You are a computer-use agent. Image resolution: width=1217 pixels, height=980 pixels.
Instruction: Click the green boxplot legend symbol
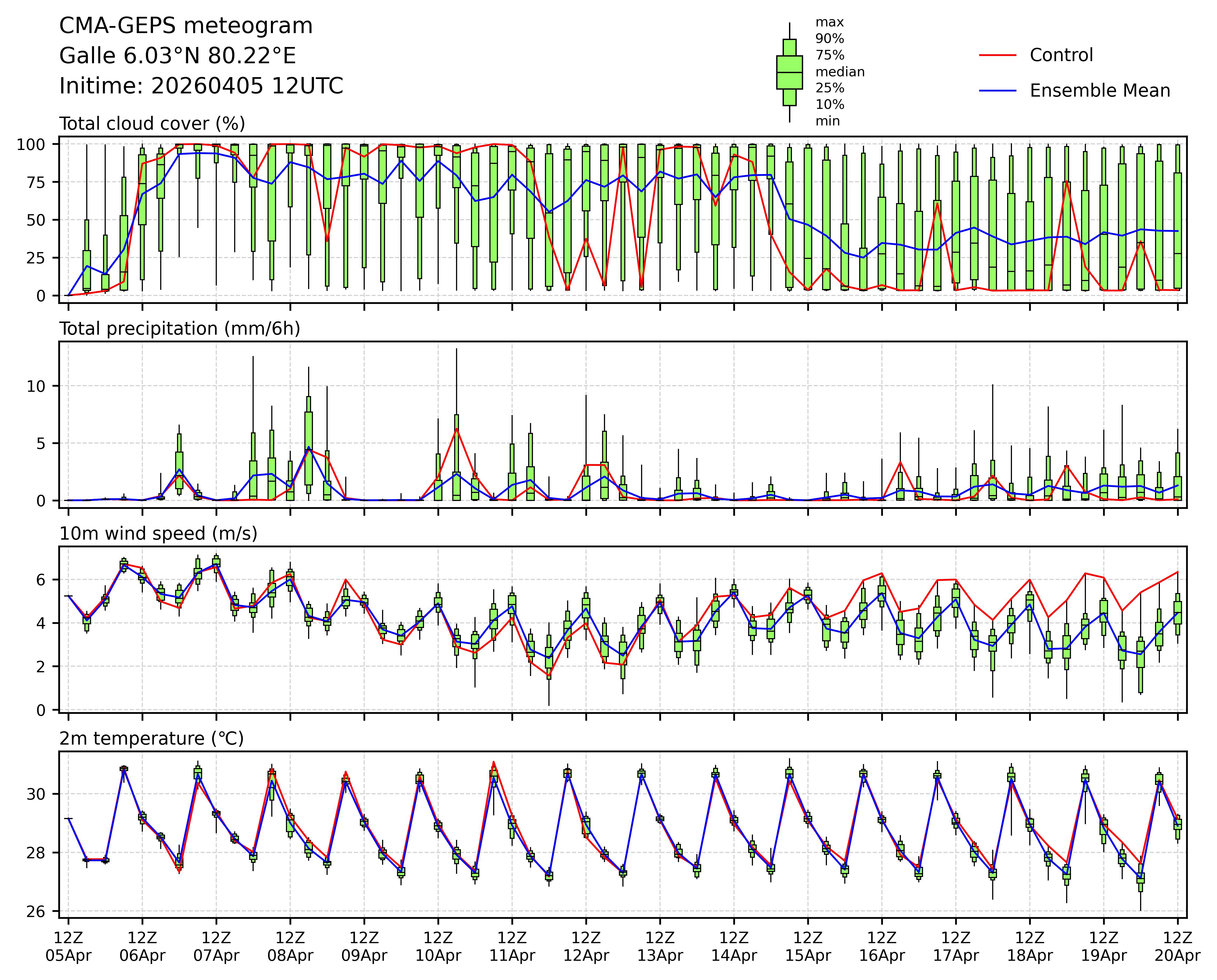(789, 72)
